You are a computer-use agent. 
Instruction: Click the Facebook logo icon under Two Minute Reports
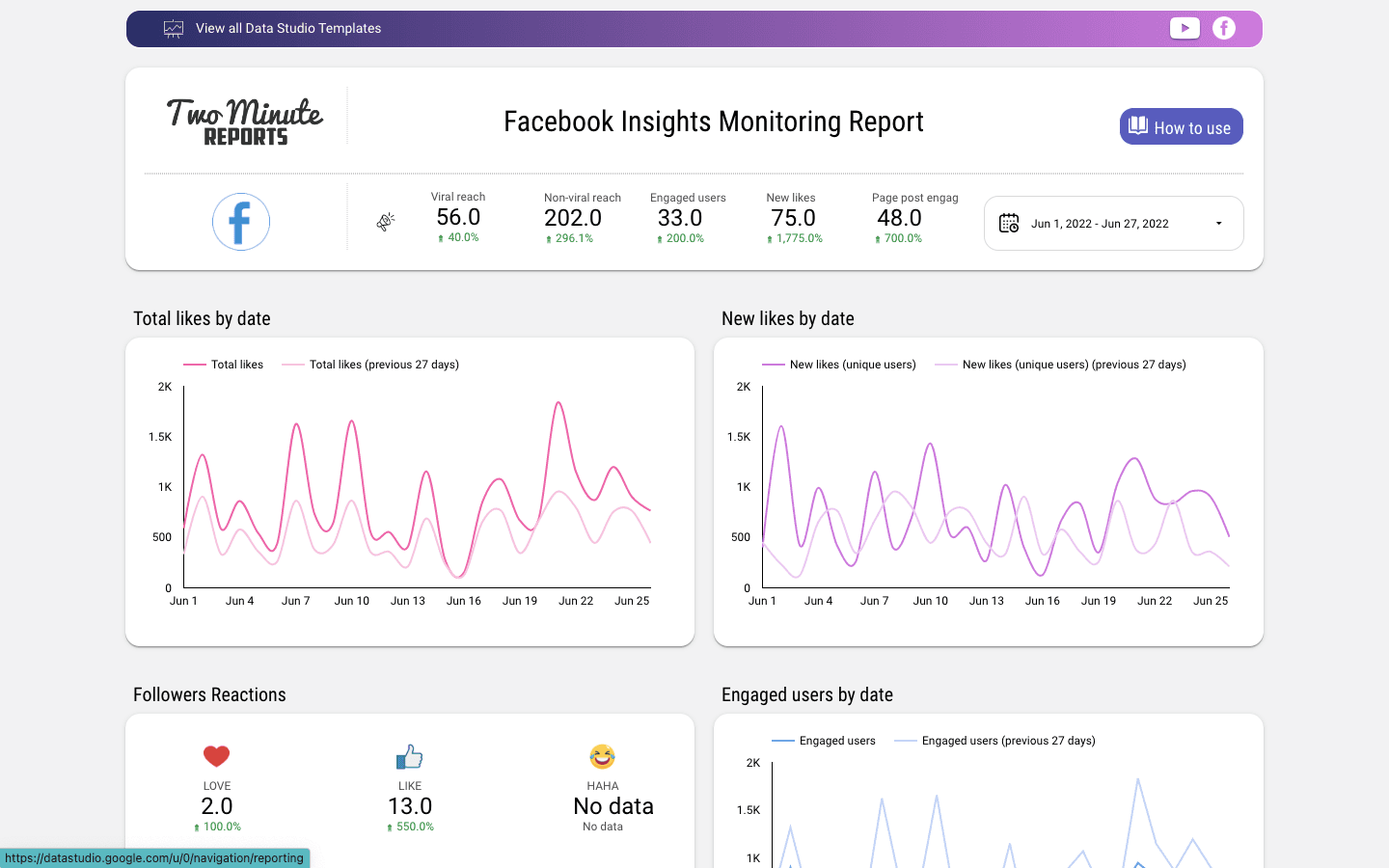pyautogui.click(x=240, y=221)
